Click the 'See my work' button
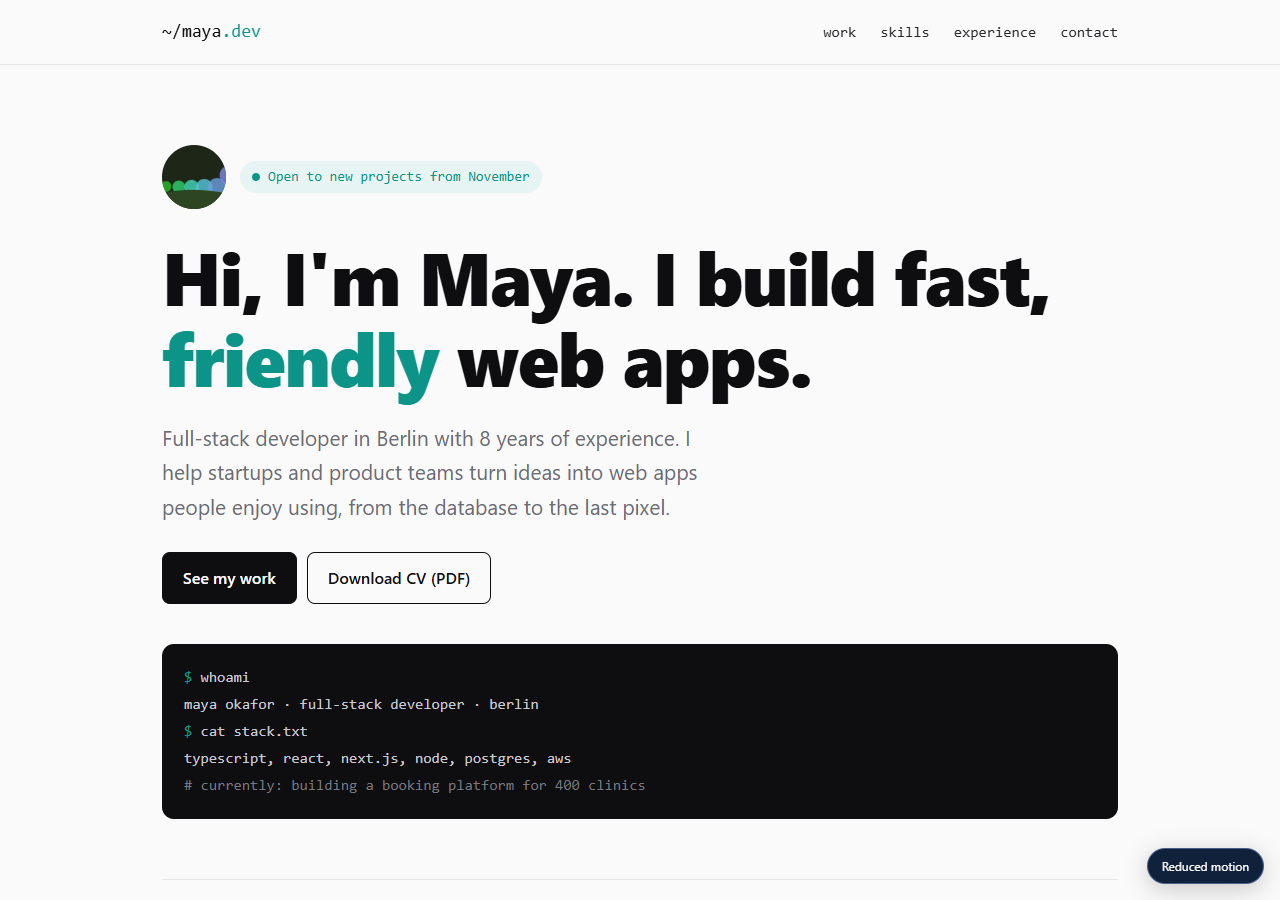 (x=229, y=578)
